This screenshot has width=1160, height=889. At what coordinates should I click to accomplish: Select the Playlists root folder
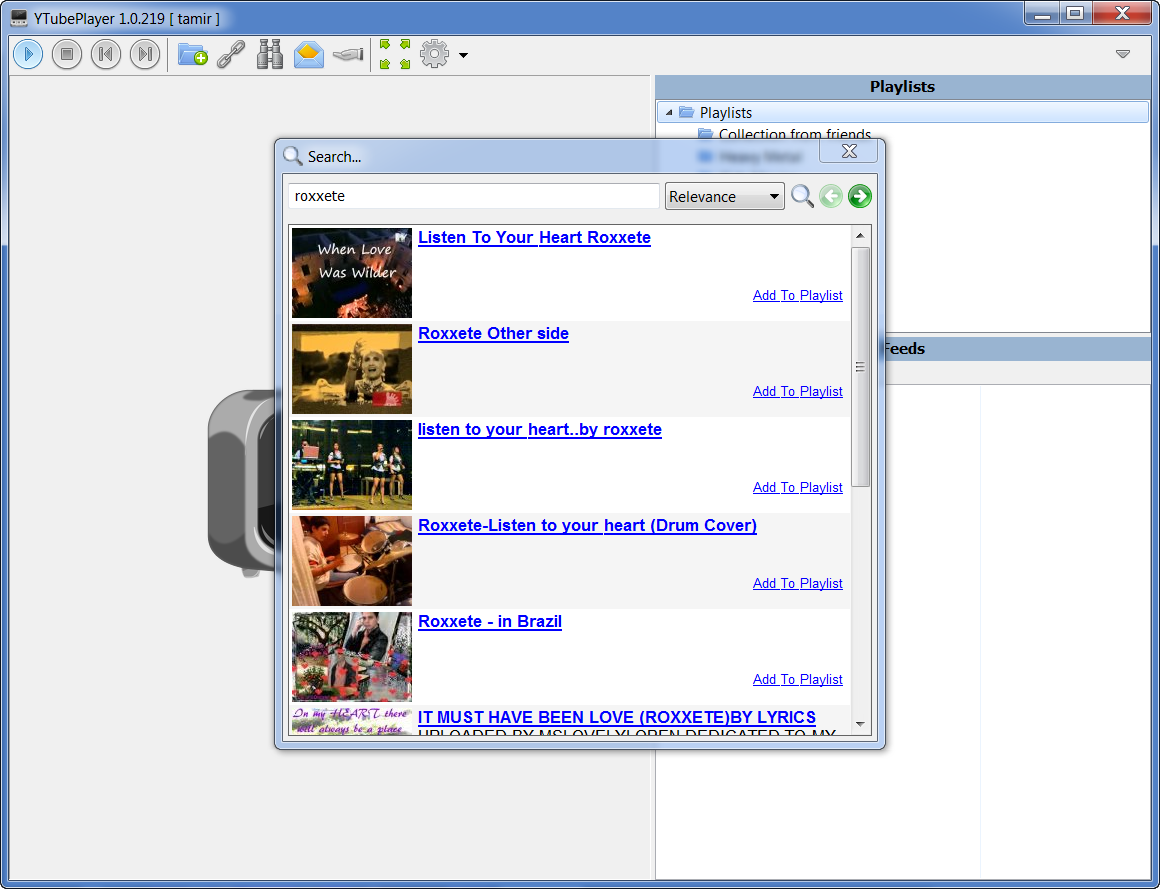coord(903,112)
